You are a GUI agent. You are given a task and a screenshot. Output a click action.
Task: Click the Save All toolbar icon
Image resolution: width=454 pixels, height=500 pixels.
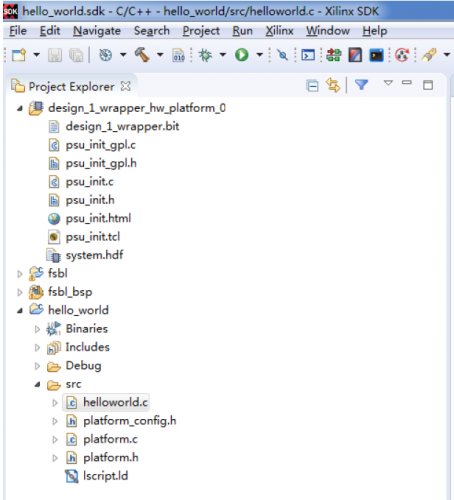(76, 55)
